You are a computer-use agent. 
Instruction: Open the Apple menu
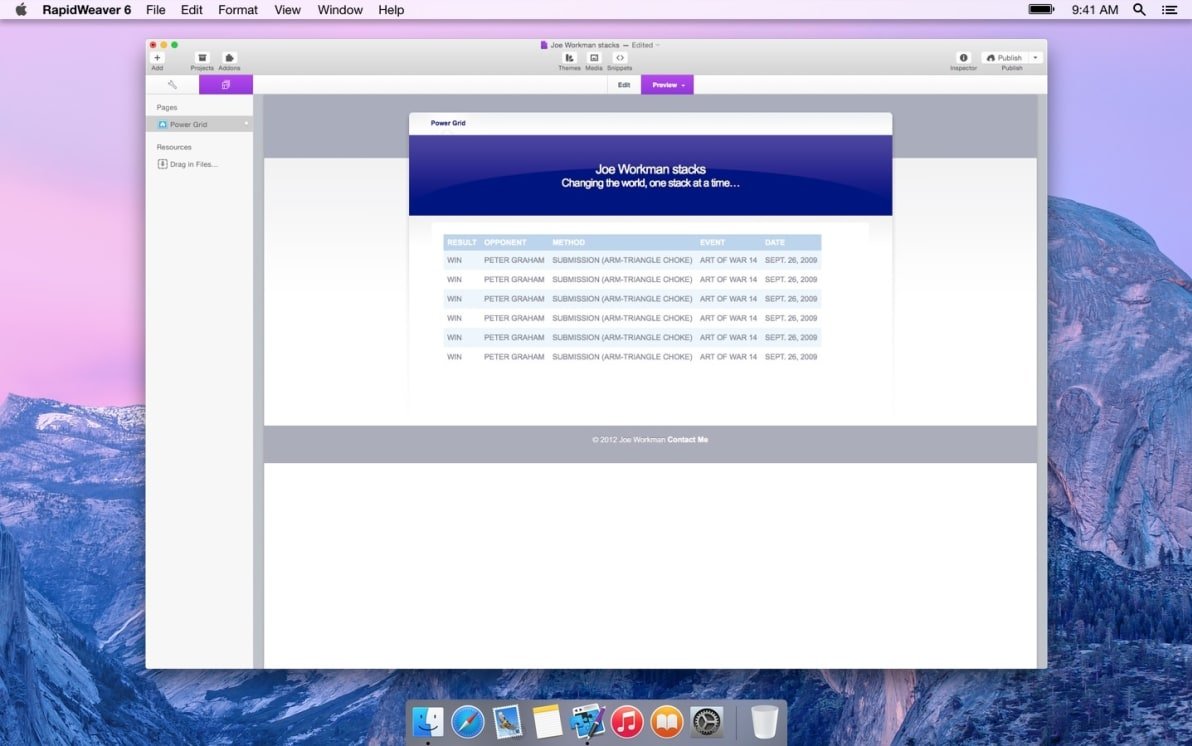pos(21,9)
